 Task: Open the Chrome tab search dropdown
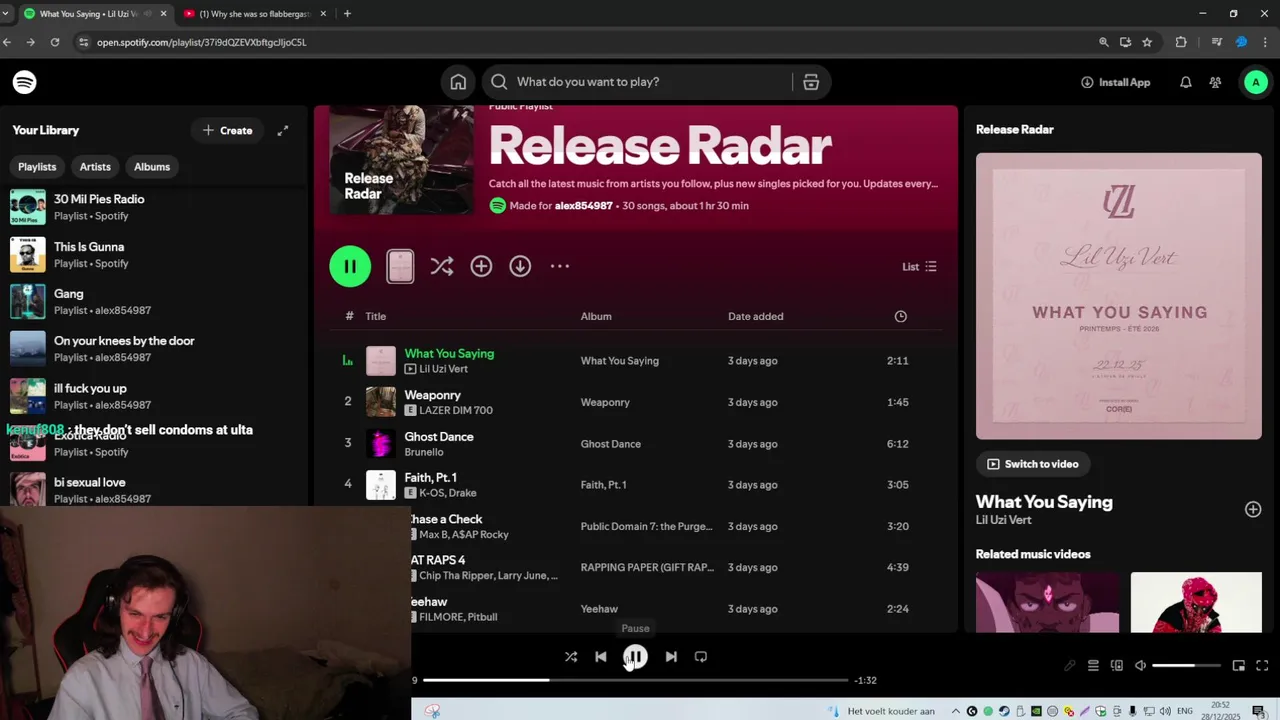6,13
